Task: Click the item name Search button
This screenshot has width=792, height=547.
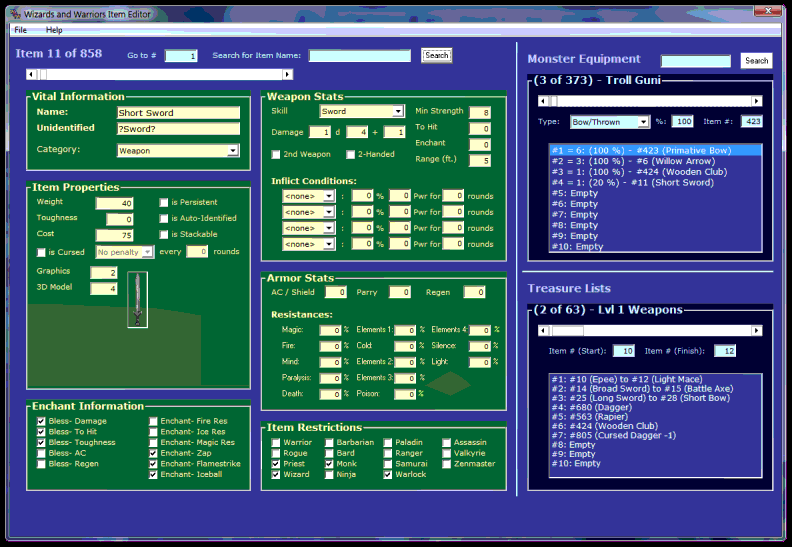Action: pyautogui.click(x=437, y=55)
